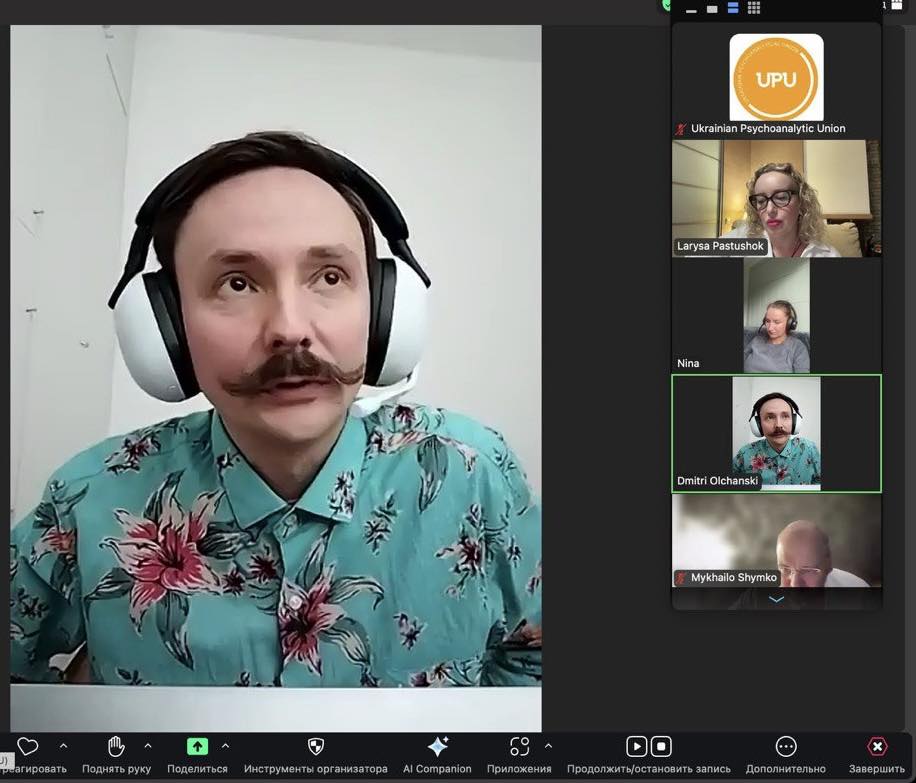Open share options arrow beside Поделиться
This screenshot has height=783, width=916.
point(225,746)
